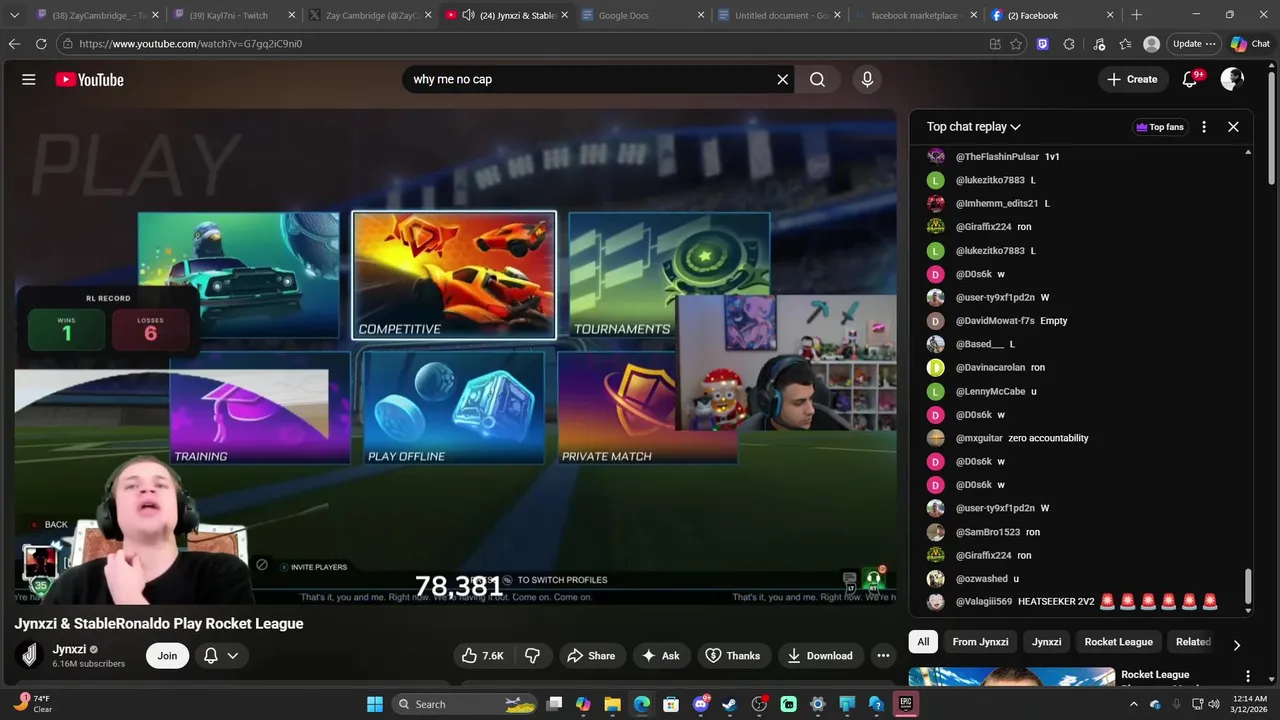Switch to Facebook tab

1050,15
